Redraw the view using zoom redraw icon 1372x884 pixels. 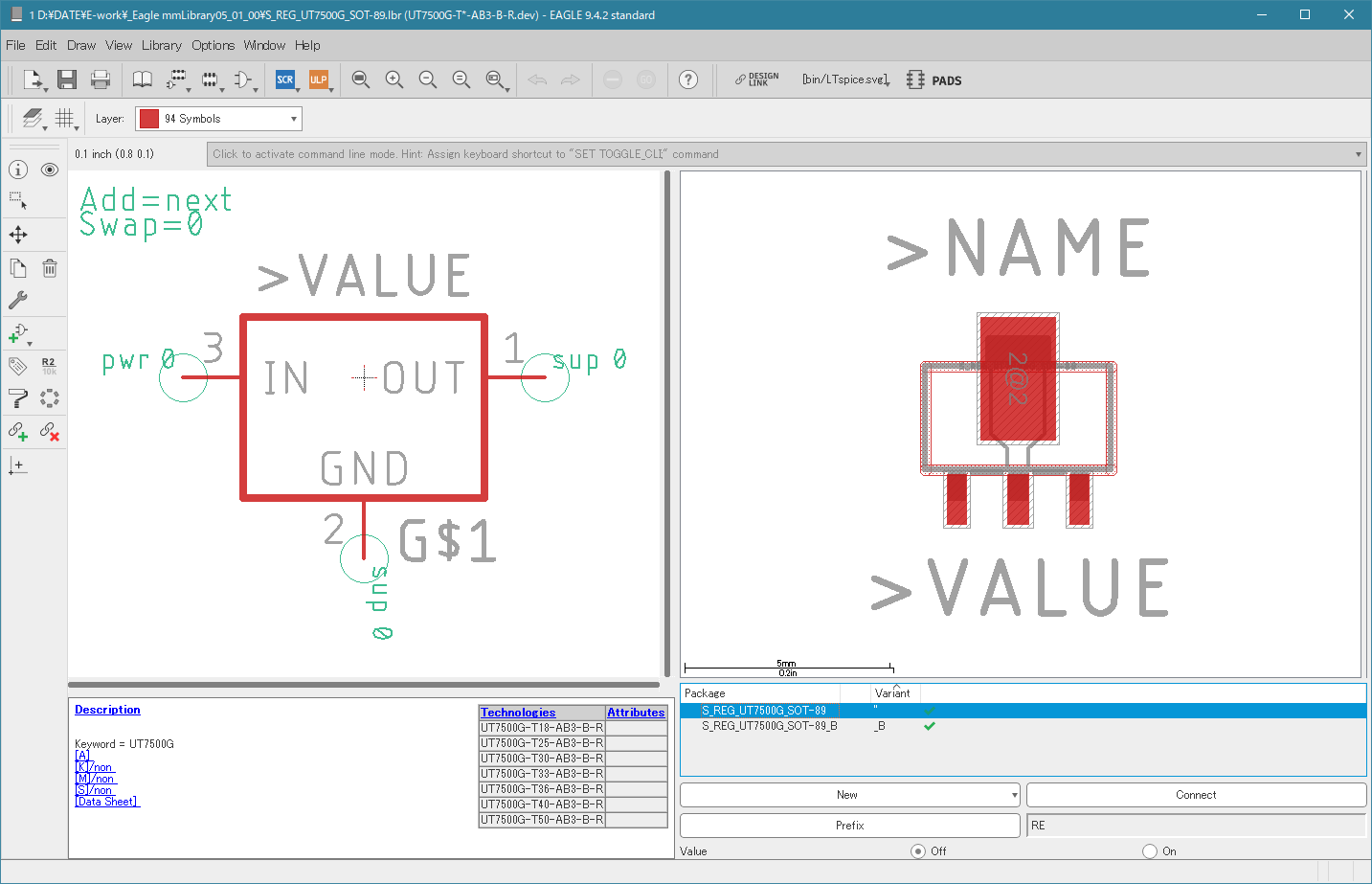[x=461, y=79]
